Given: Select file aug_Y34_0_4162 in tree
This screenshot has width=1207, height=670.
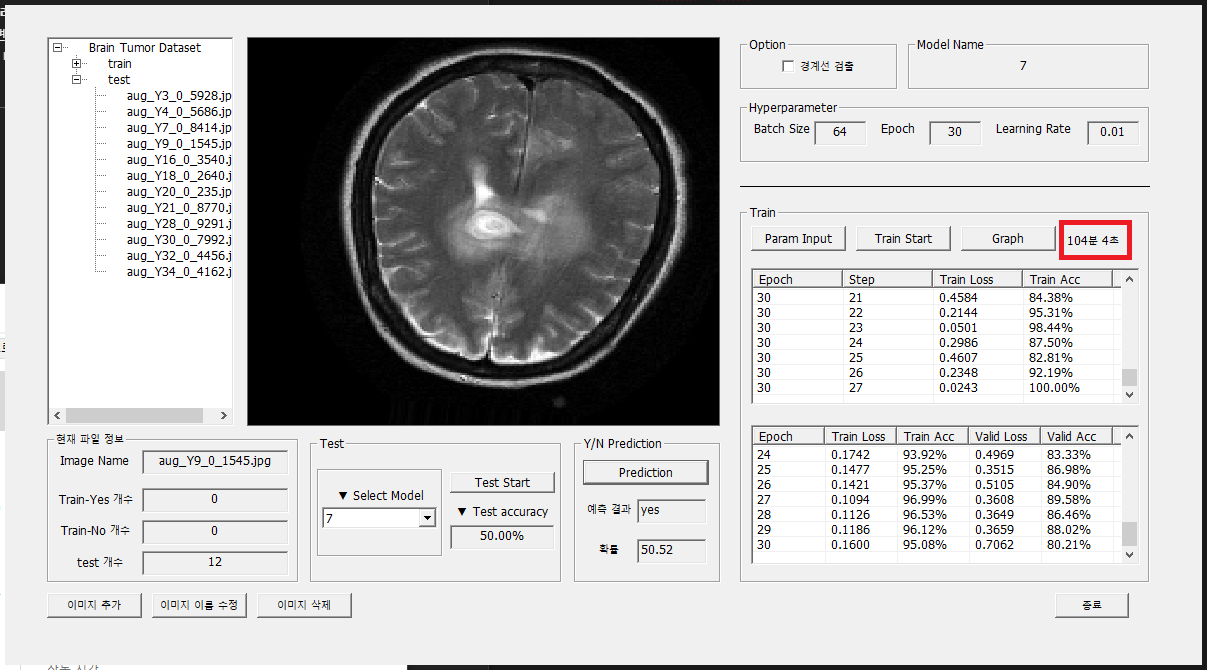Looking at the screenshot, I should tap(179, 271).
